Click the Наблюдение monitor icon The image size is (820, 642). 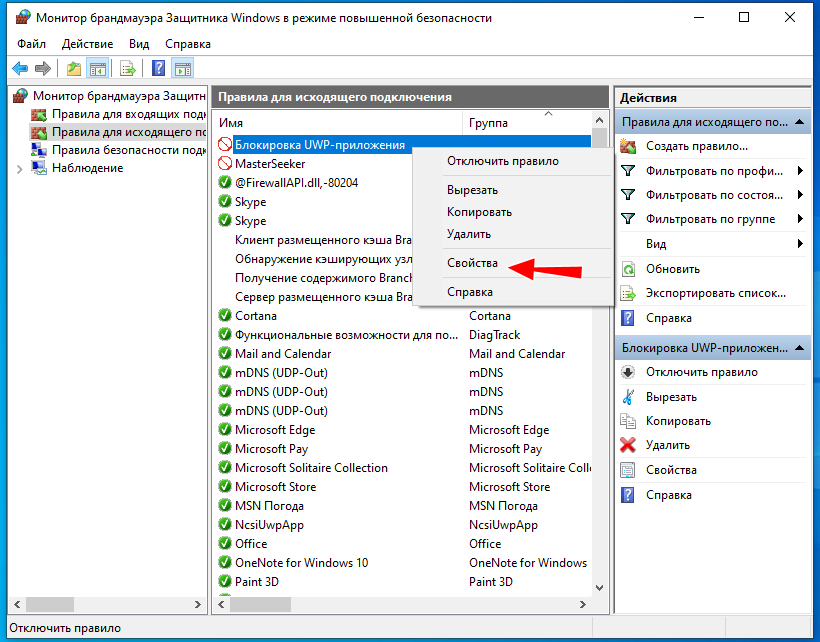[x=39, y=168]
